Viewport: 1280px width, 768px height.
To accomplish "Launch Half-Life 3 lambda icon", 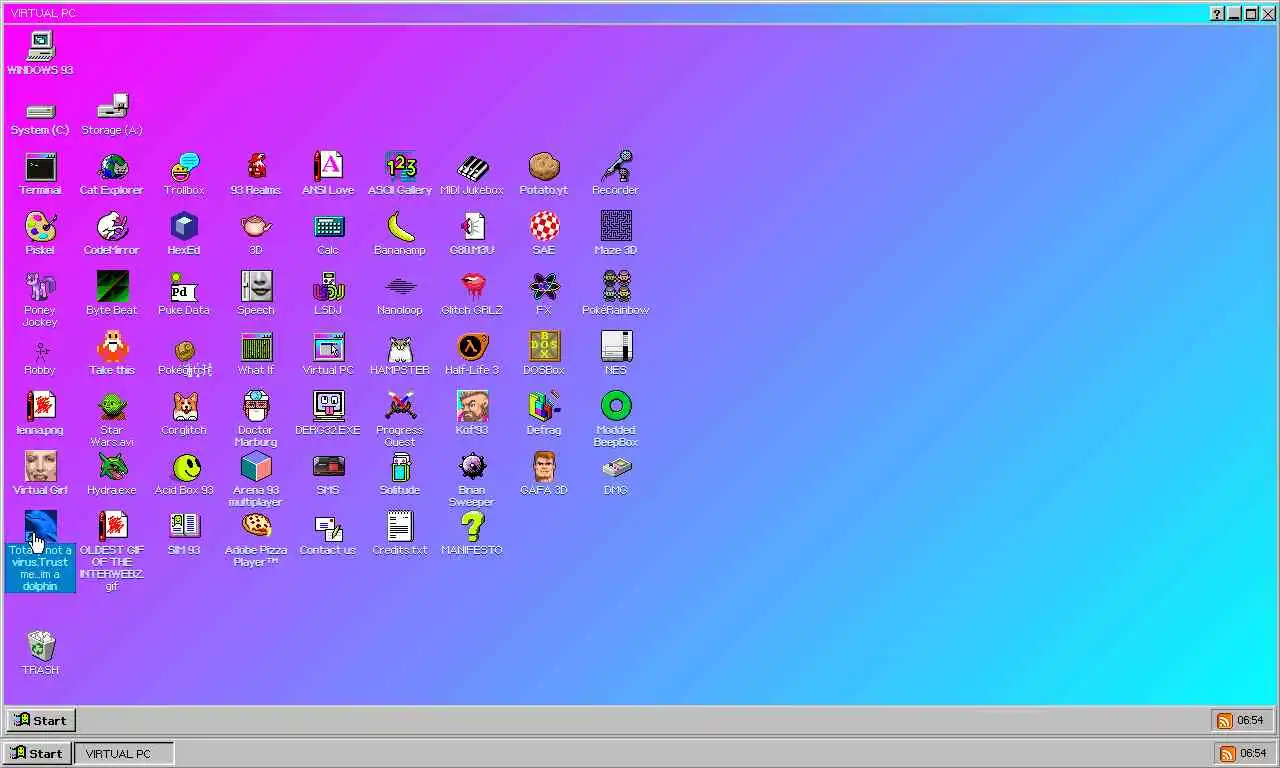I will 472,346.
